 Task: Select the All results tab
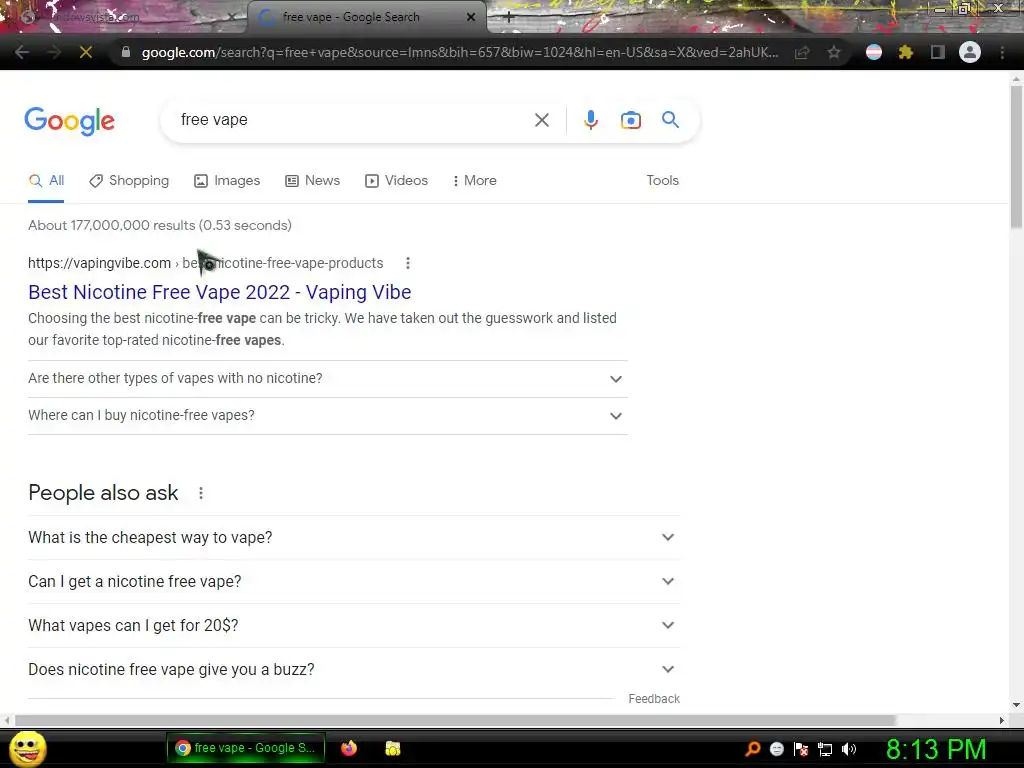46,181
